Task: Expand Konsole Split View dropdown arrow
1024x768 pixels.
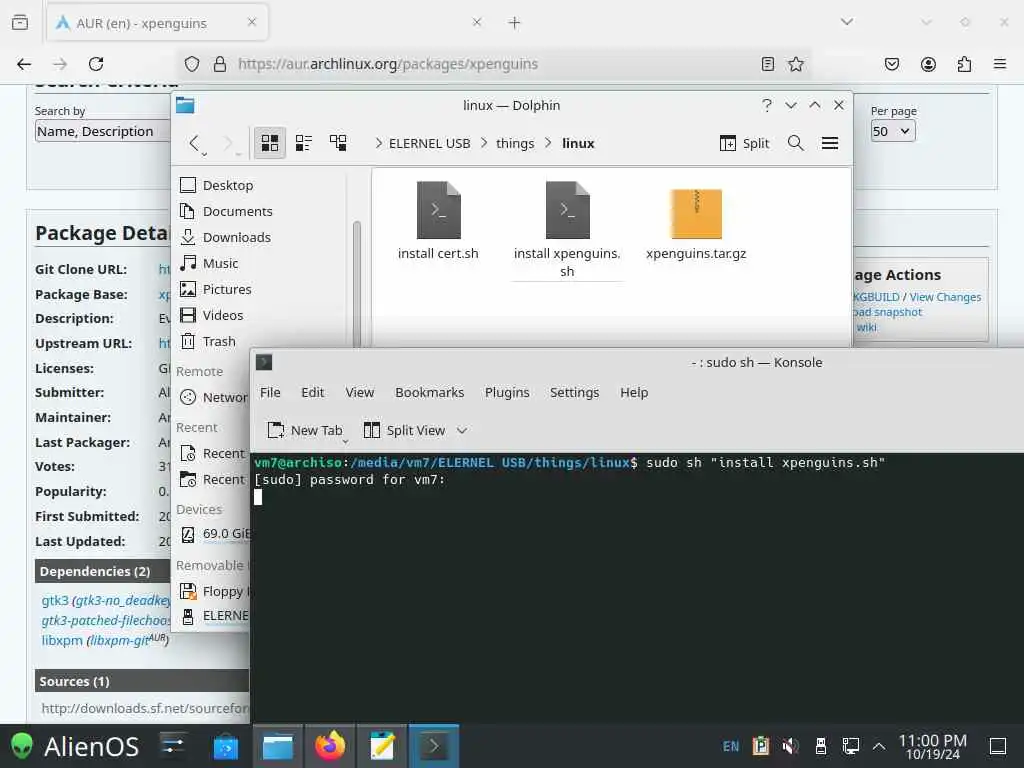Action: tap(462, 430)
